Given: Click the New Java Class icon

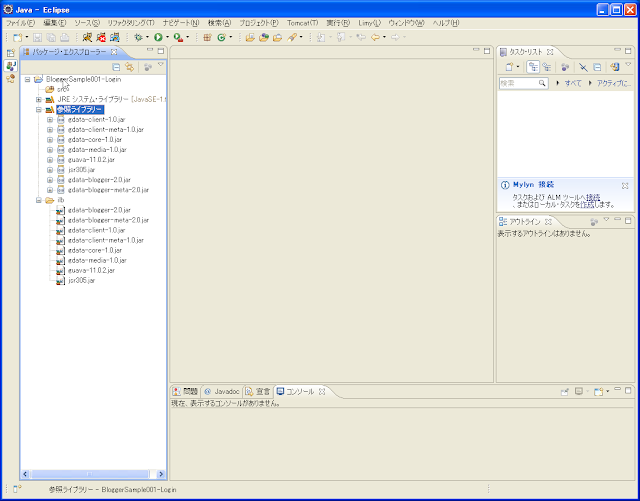Looking at the screenshot, I should pos(222,38).
